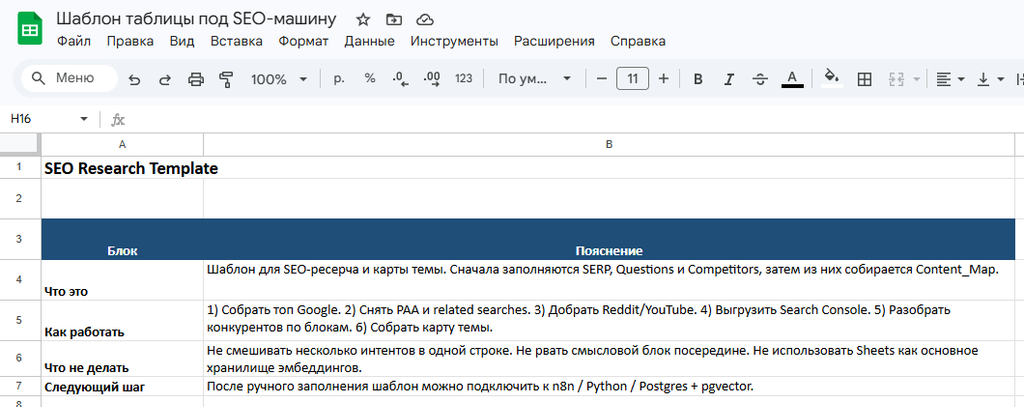The image size is (1024, 407).
Task: Open the Формат menu
Action: point(304,41)
